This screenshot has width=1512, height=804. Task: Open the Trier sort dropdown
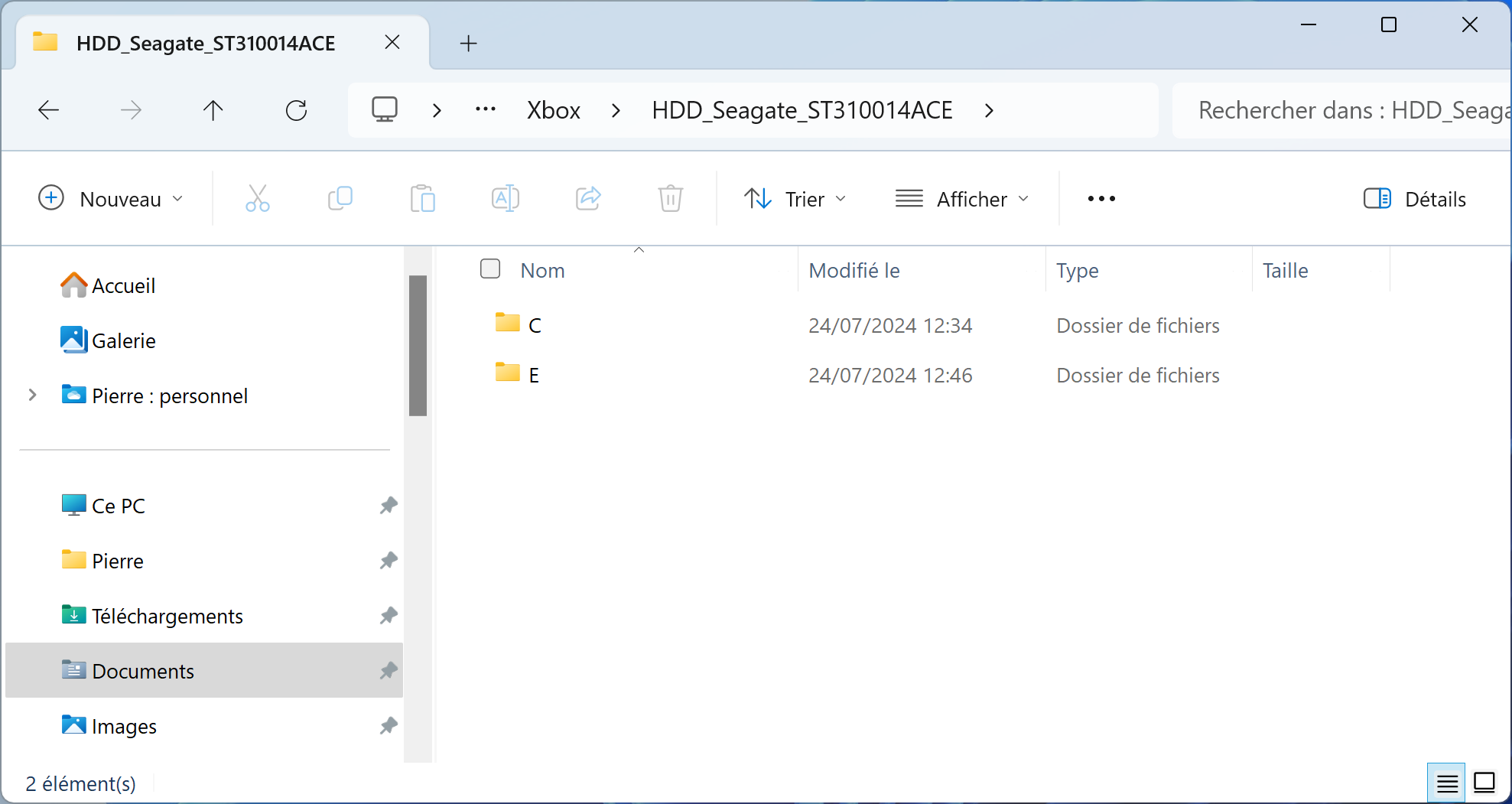coord(795,199)
